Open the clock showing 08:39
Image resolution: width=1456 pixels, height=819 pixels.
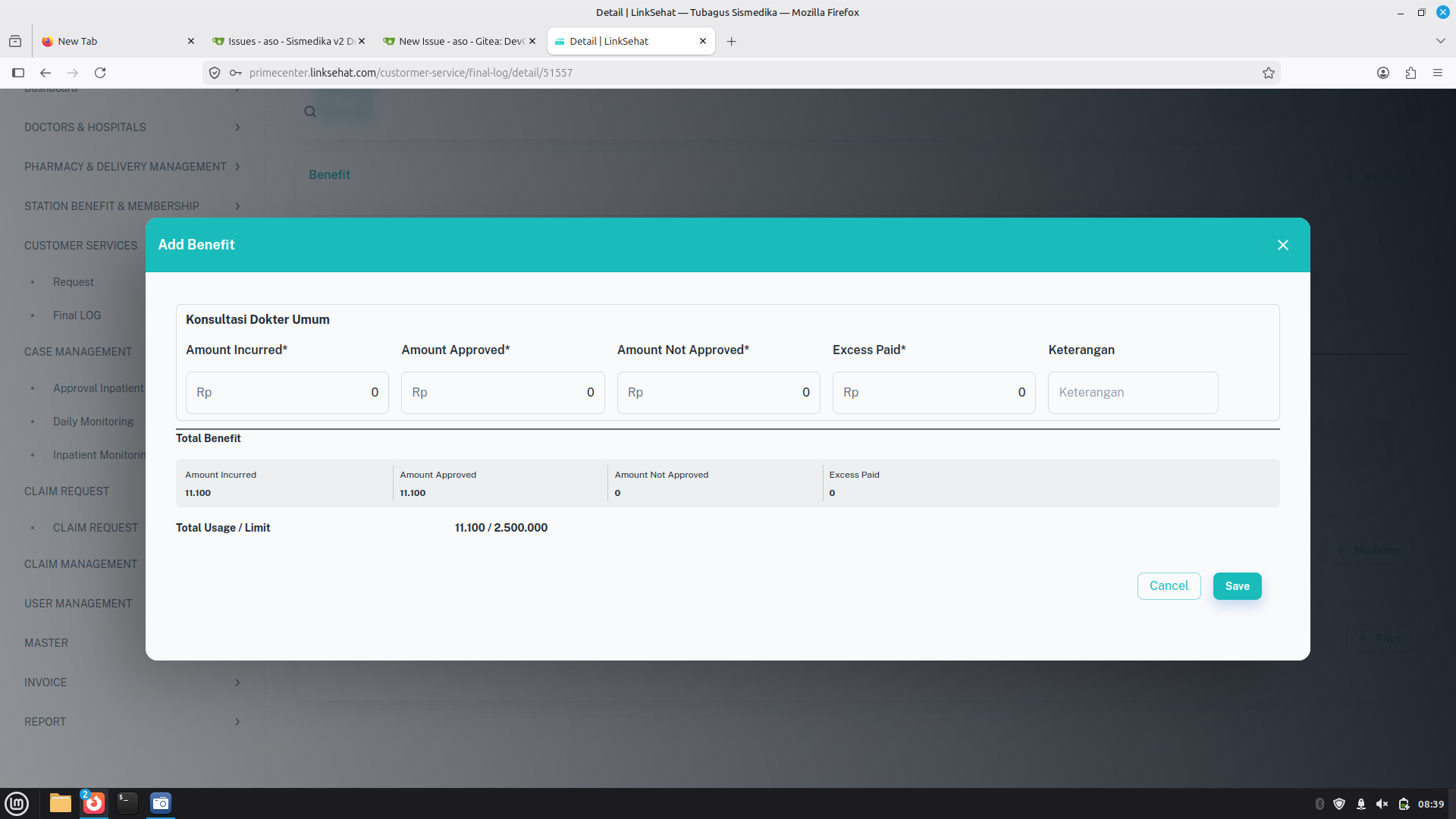click(x=1431, y=804)
